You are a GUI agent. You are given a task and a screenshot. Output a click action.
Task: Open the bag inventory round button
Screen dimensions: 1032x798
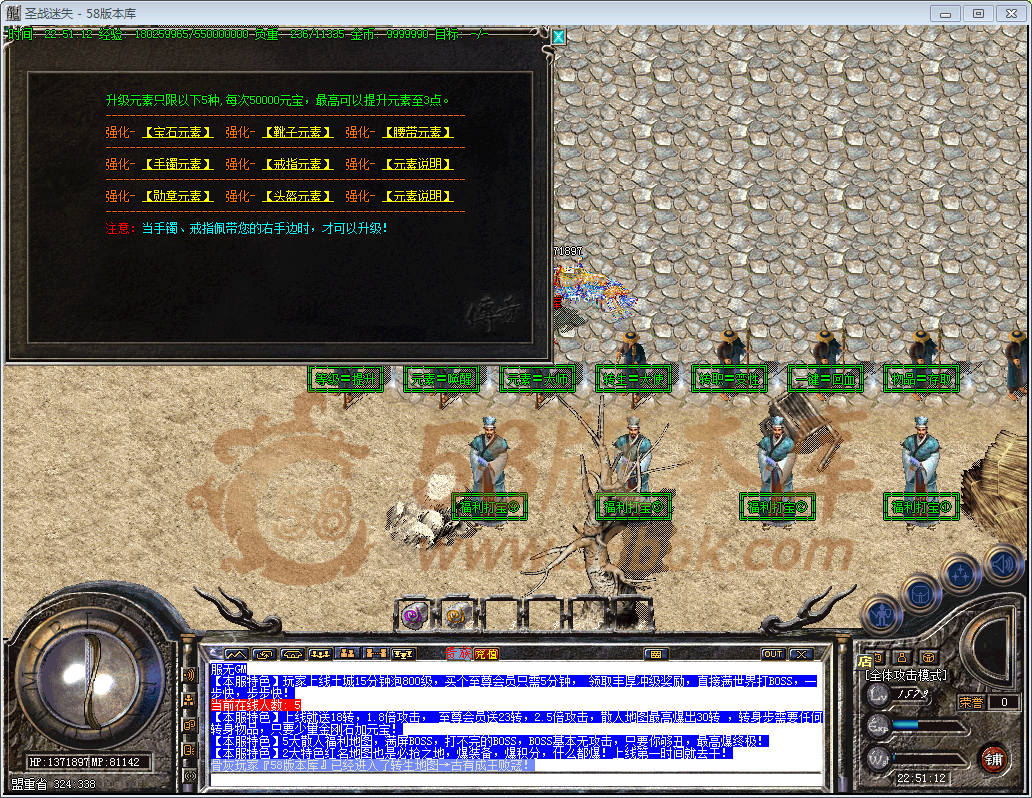point(921,594)
